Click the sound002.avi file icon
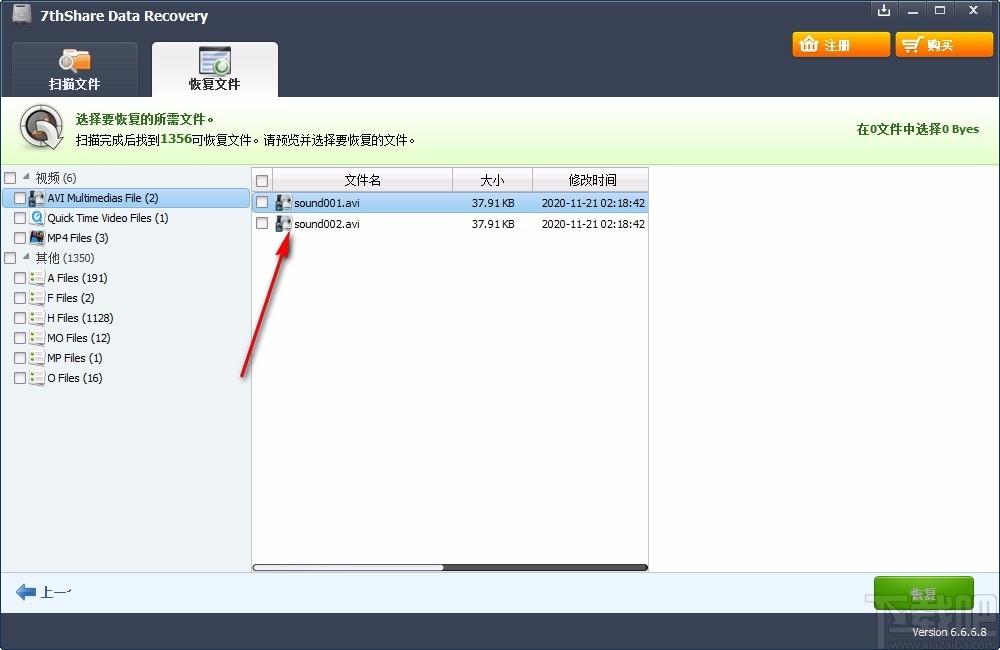 click(284, 224)
